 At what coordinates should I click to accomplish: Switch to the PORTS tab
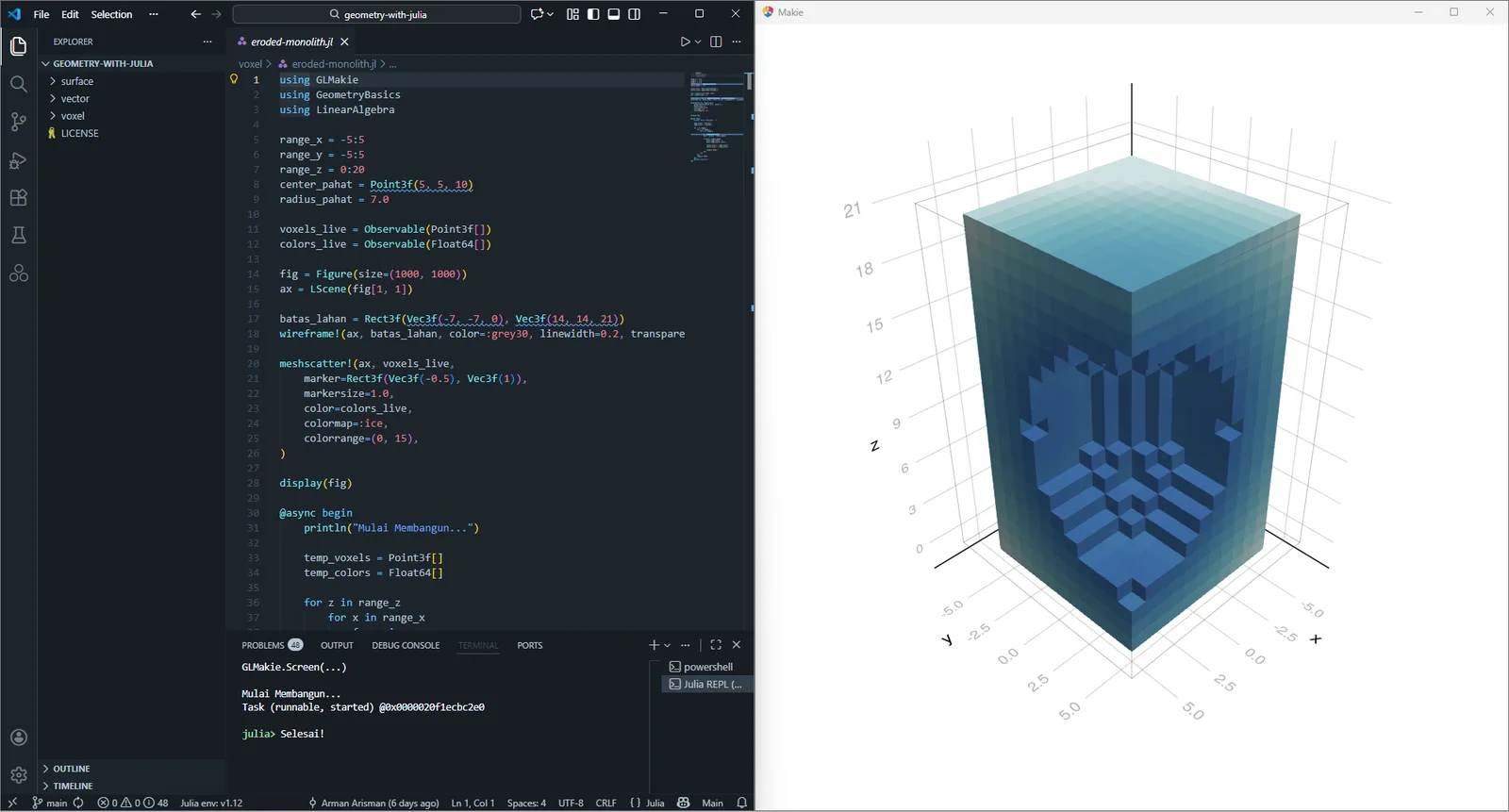[529, 645]
